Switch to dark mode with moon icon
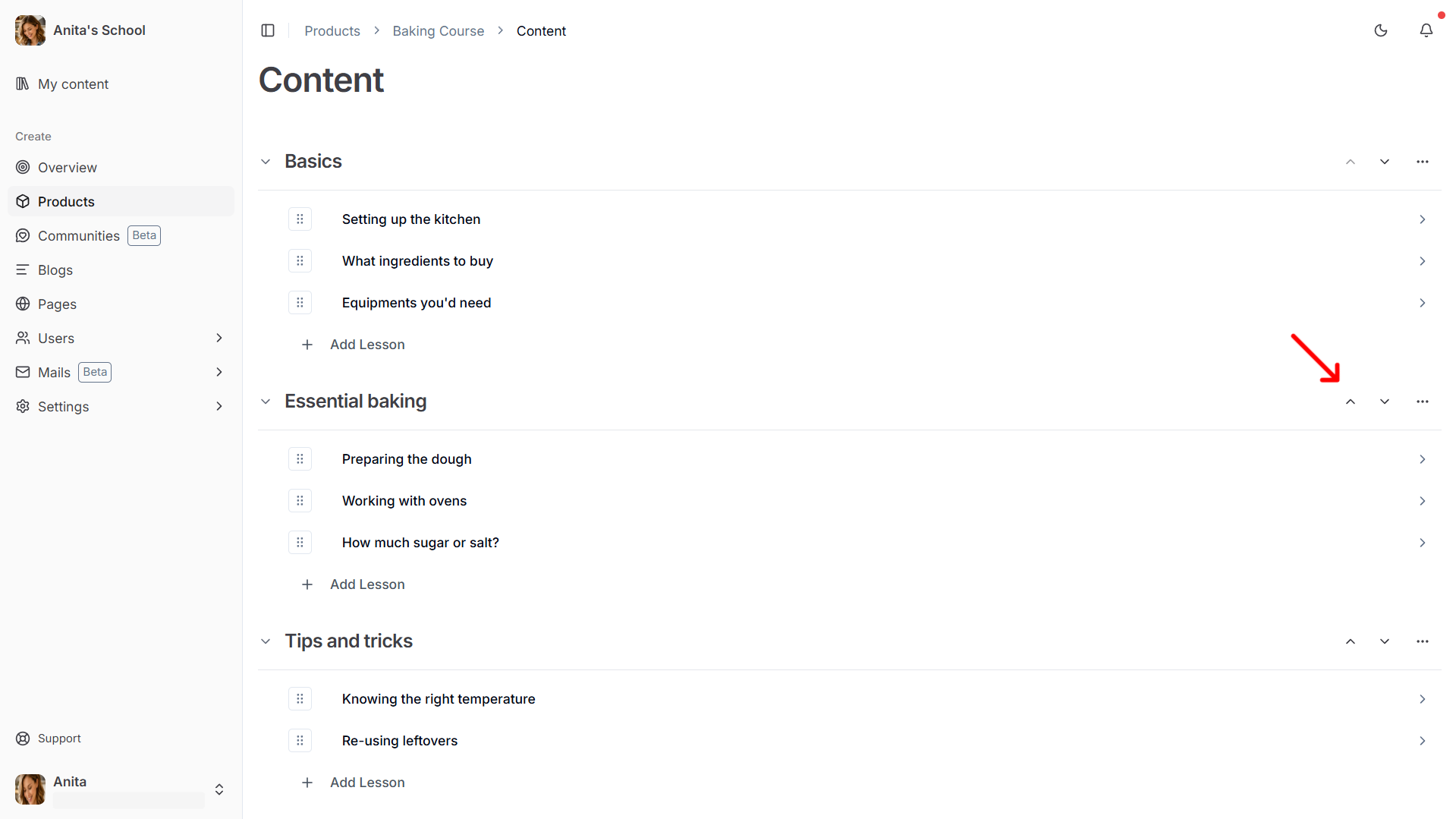 (1381, 30)
